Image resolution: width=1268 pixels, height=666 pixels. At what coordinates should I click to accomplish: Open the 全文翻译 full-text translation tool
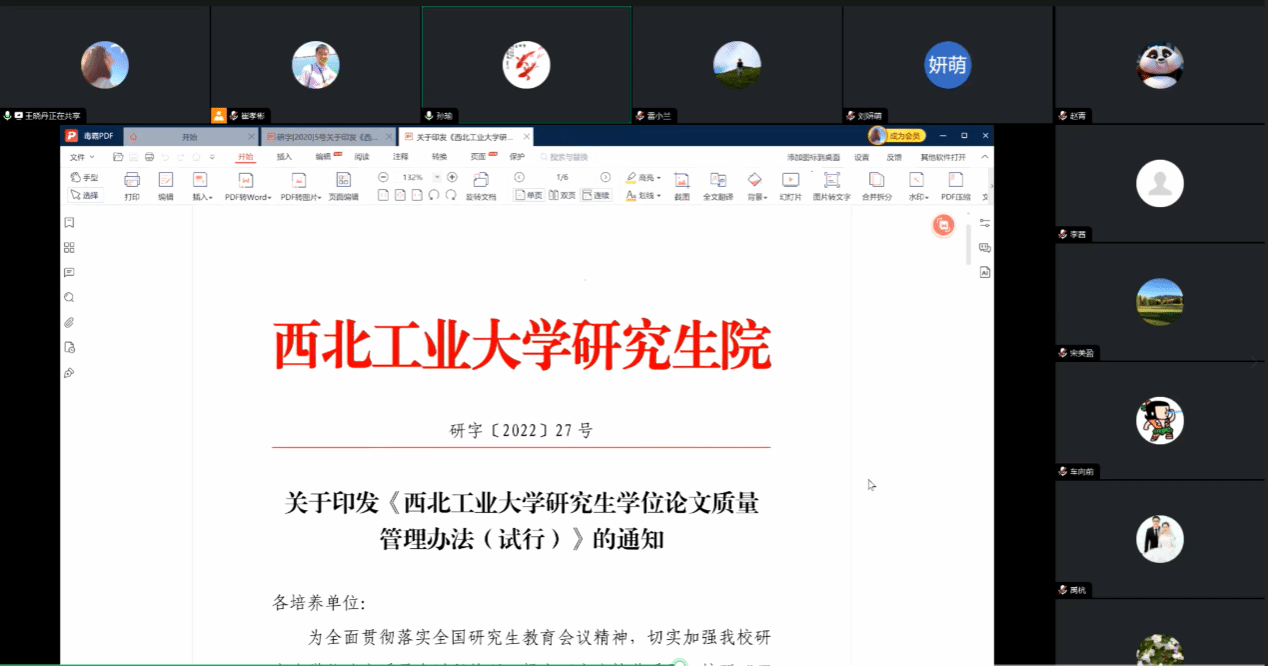(718, 185)
